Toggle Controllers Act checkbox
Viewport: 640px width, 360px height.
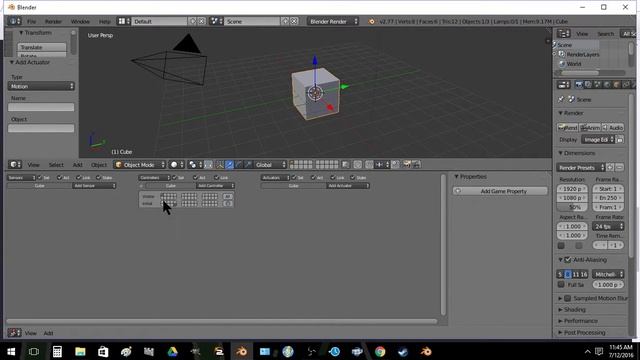point(196,178)
